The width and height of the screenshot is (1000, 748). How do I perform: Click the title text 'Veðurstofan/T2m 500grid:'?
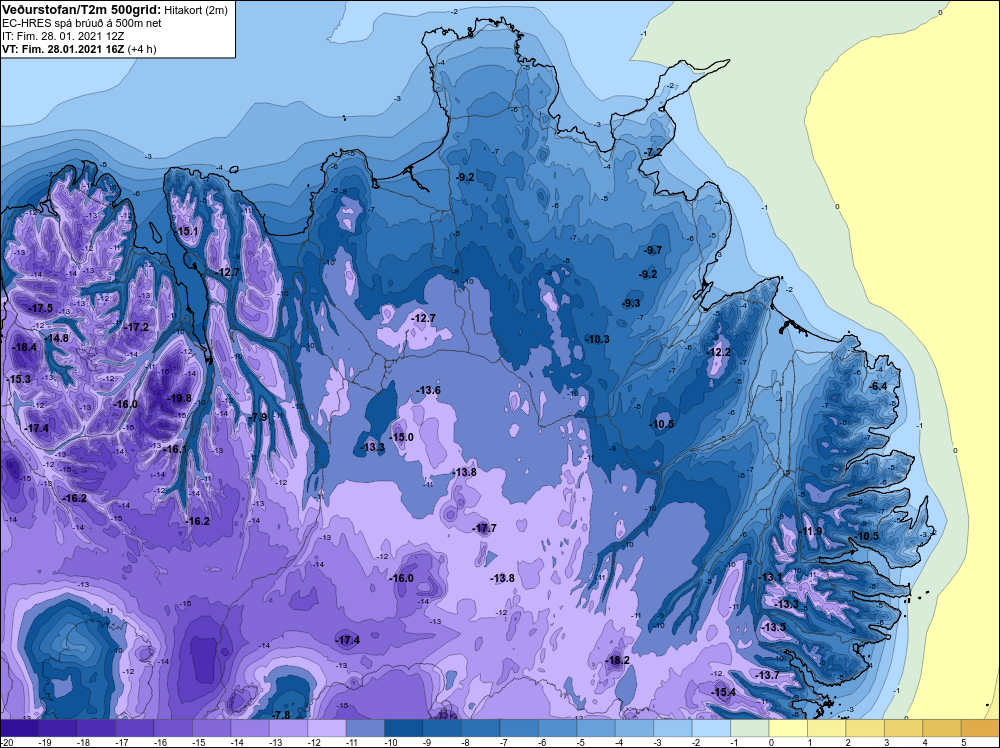(x=82, y=10)
